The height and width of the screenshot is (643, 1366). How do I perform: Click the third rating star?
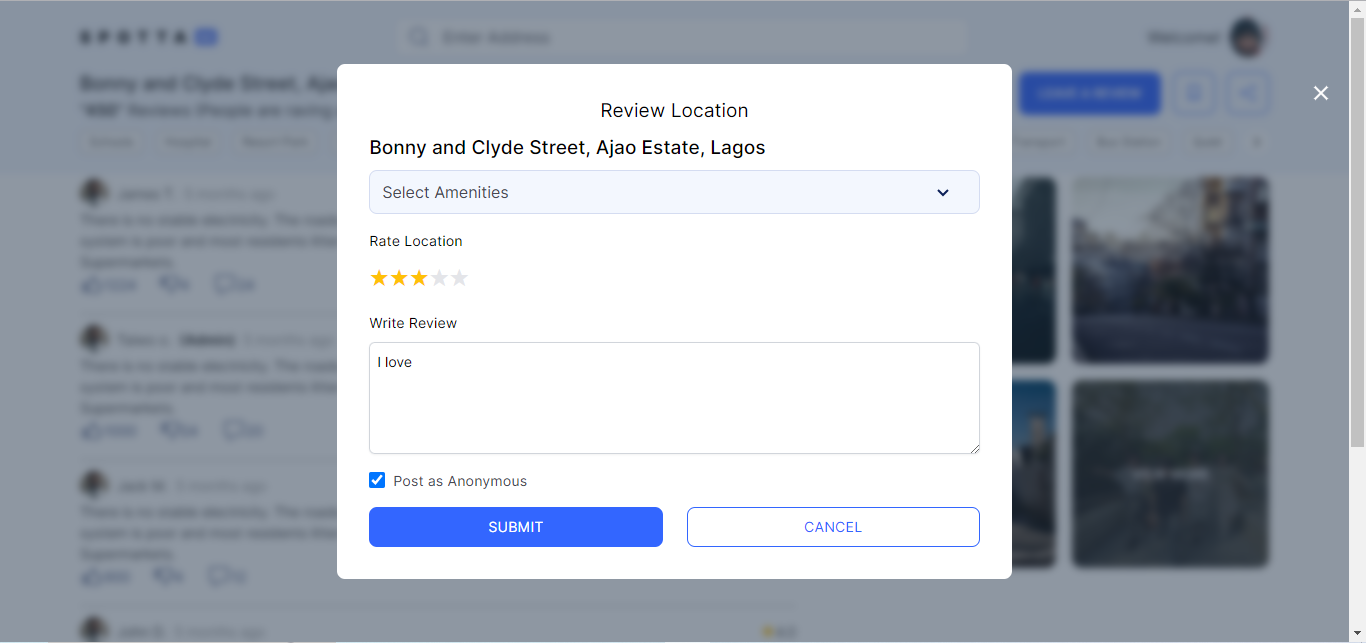coord(419,278)
